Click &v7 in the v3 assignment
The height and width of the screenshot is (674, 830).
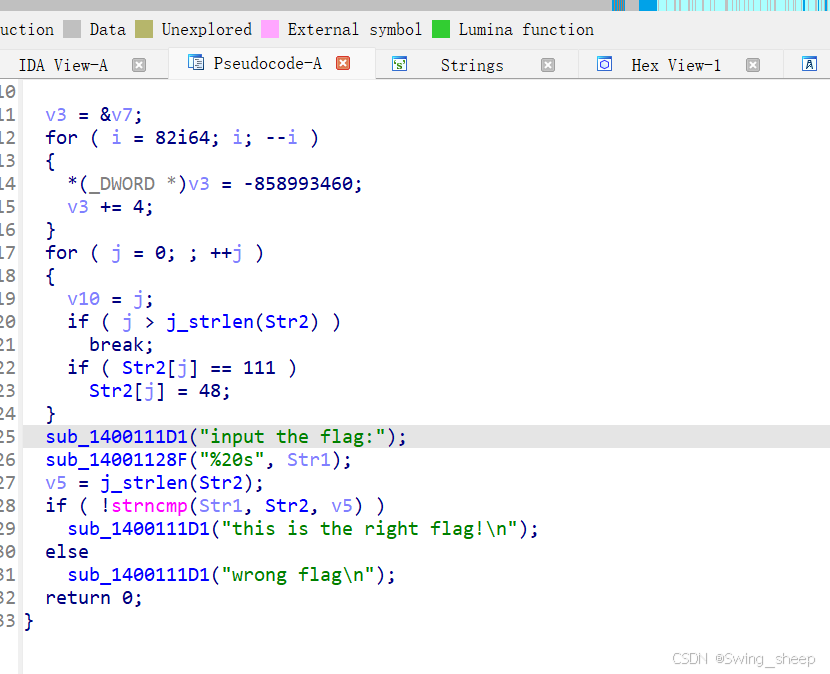point(116,115)
